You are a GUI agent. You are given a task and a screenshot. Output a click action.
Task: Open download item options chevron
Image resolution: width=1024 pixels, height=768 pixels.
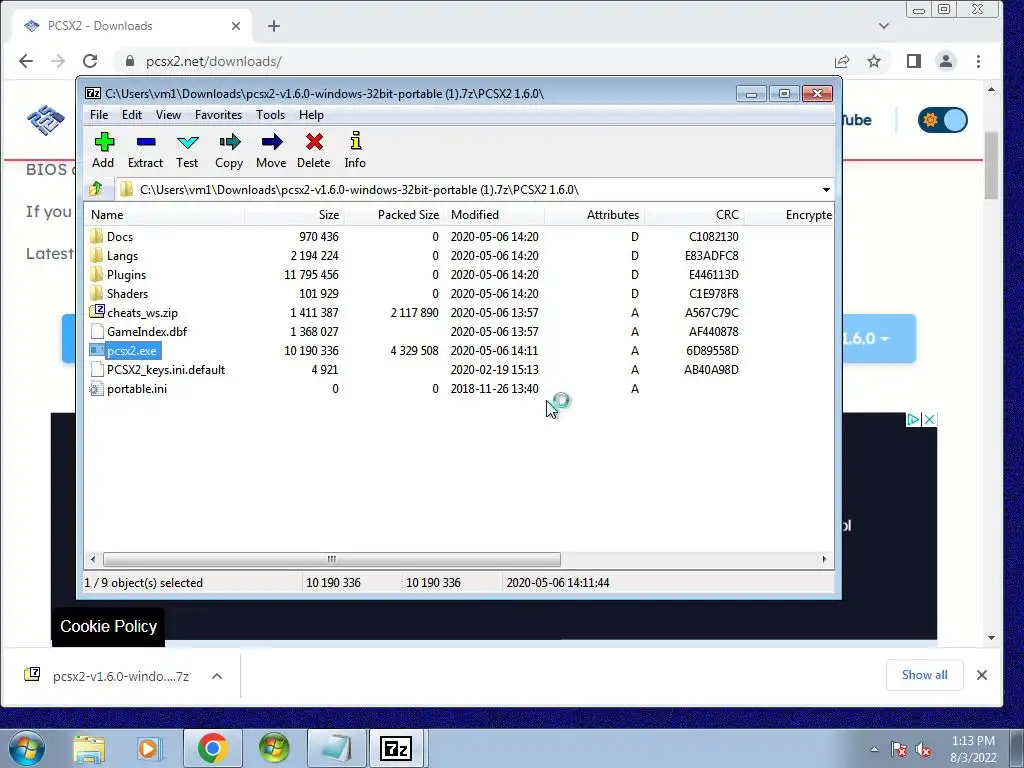pyautogui.click(x=217, y=676)
